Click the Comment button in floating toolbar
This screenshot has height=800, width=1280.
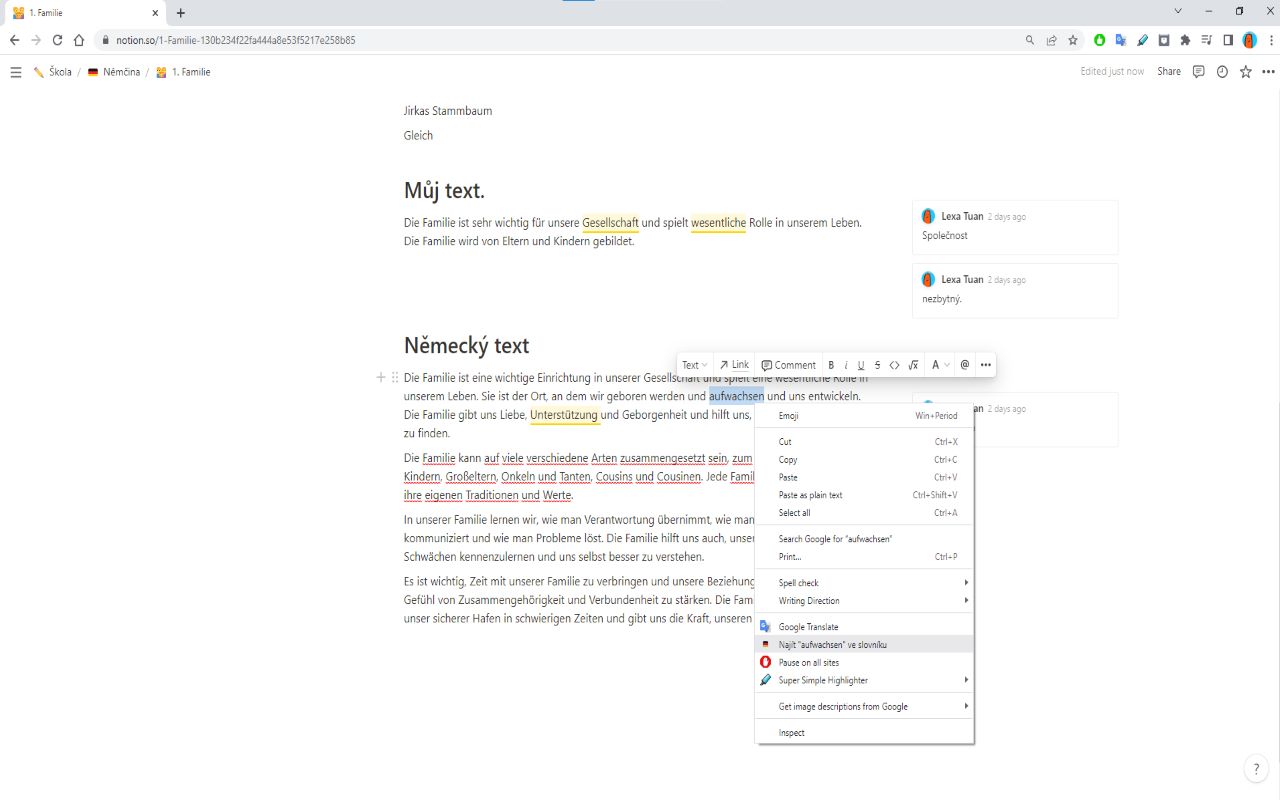(x=789, y=365)
